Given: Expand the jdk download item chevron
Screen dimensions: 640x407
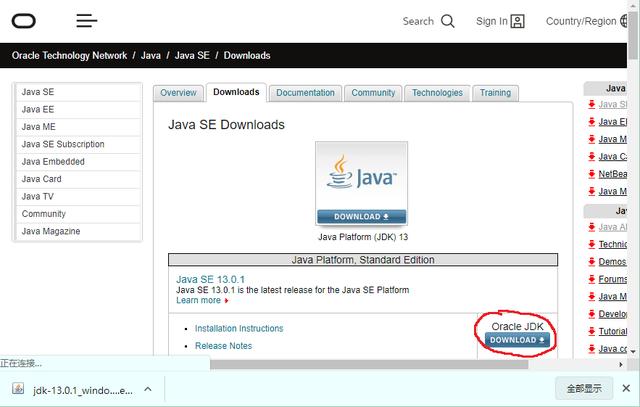Looking at the screenshot, I should 148,389.
